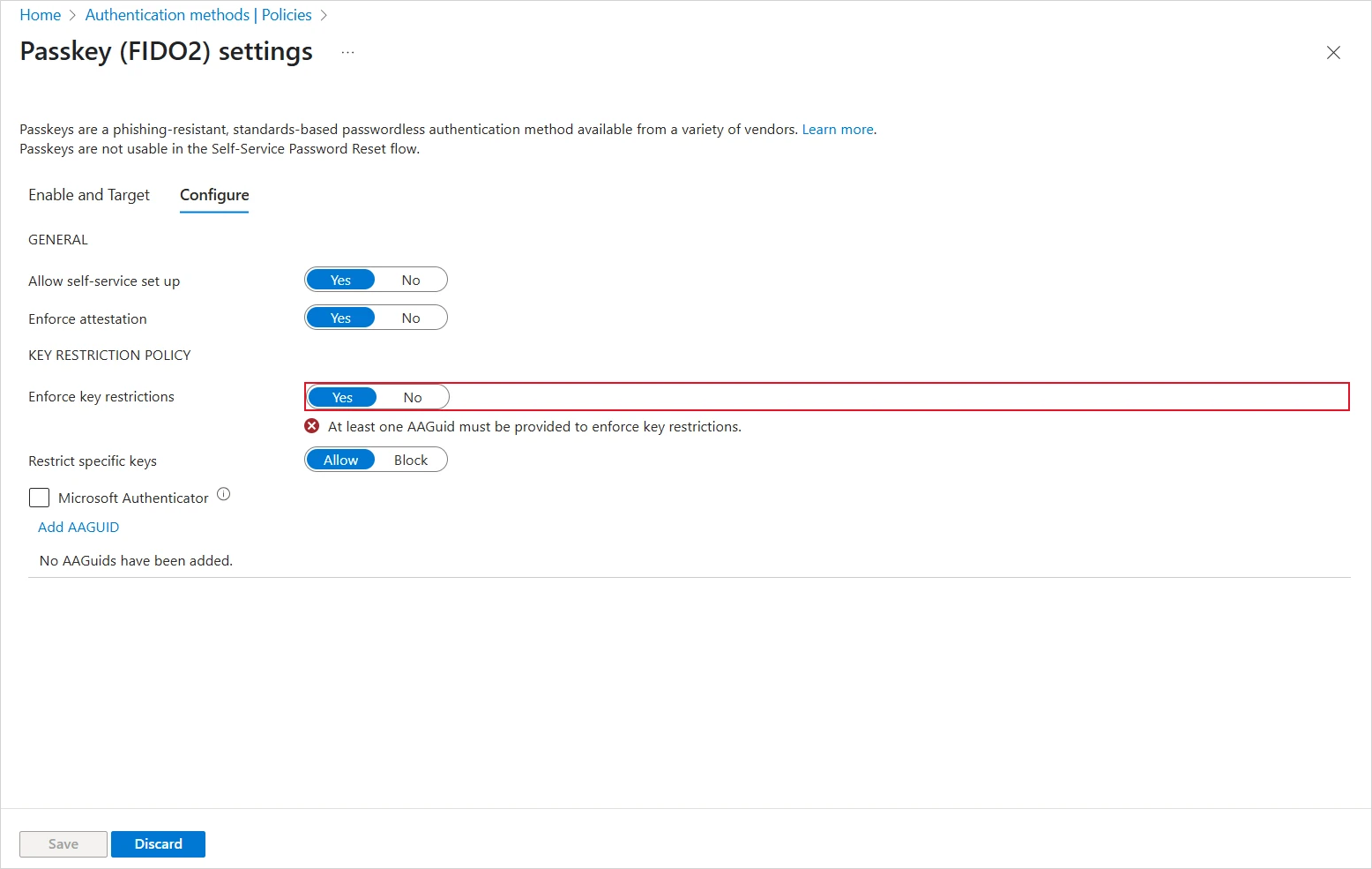Set Enforce key restrictions to Yes
Viewport: 1372px width, 869px height.
tap(343, 398)
